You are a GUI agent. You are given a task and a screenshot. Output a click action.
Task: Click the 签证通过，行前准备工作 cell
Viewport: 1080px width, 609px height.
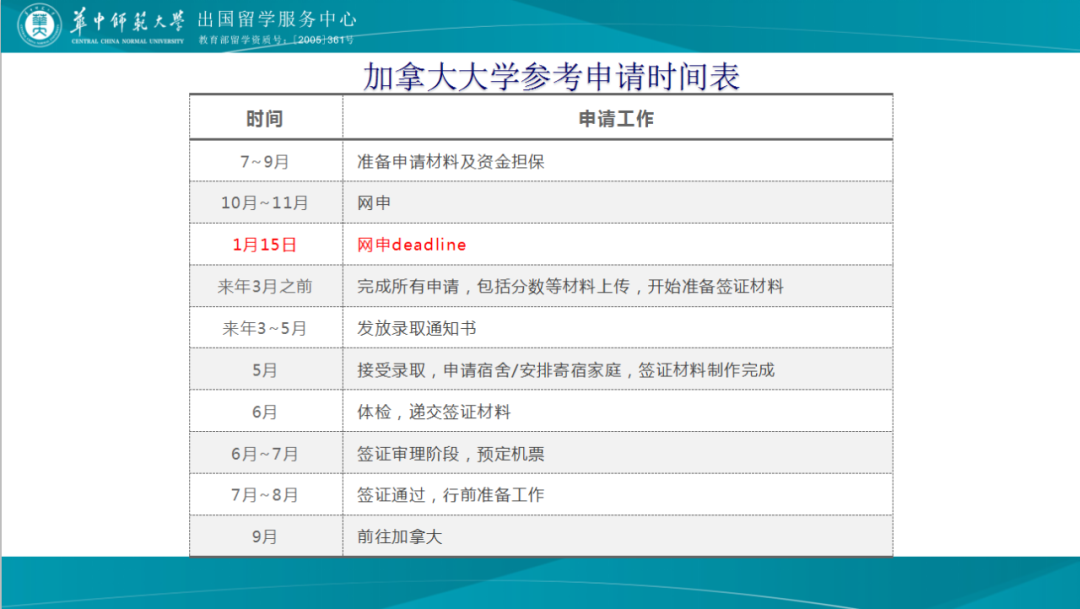click(450, 495)
